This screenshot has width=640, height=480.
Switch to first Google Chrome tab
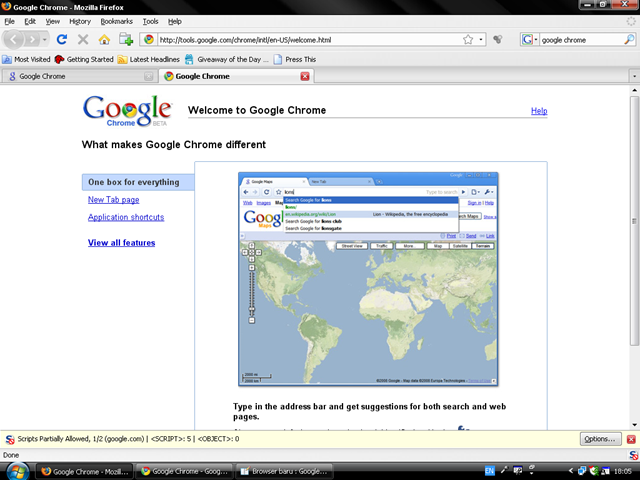tap(75, 76)
